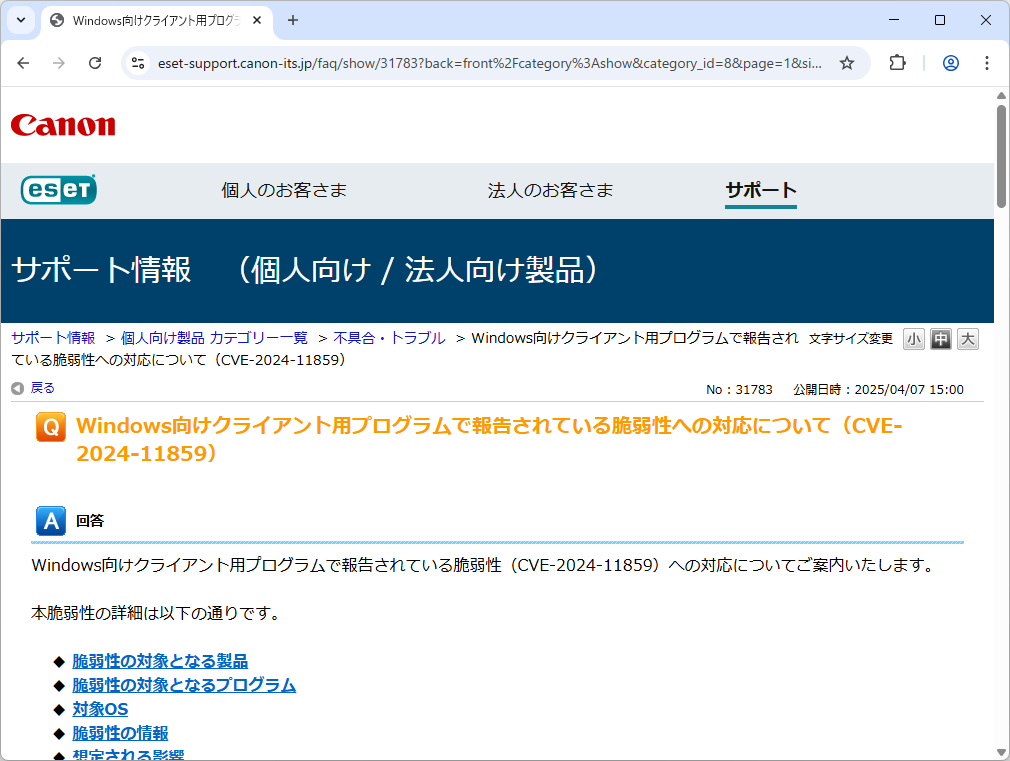
Task: Bookmark the page with the star icon
Action: [847, 62]
